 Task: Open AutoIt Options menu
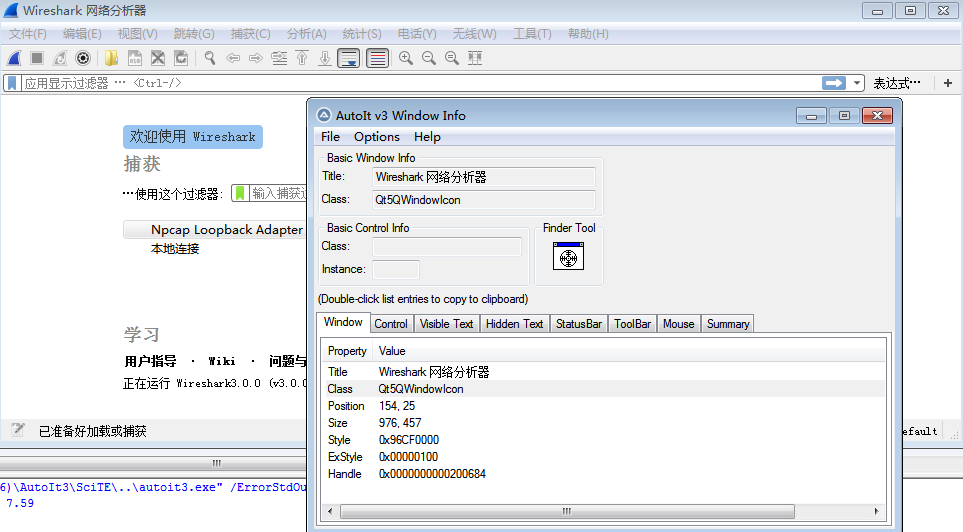tap(376, 136)
